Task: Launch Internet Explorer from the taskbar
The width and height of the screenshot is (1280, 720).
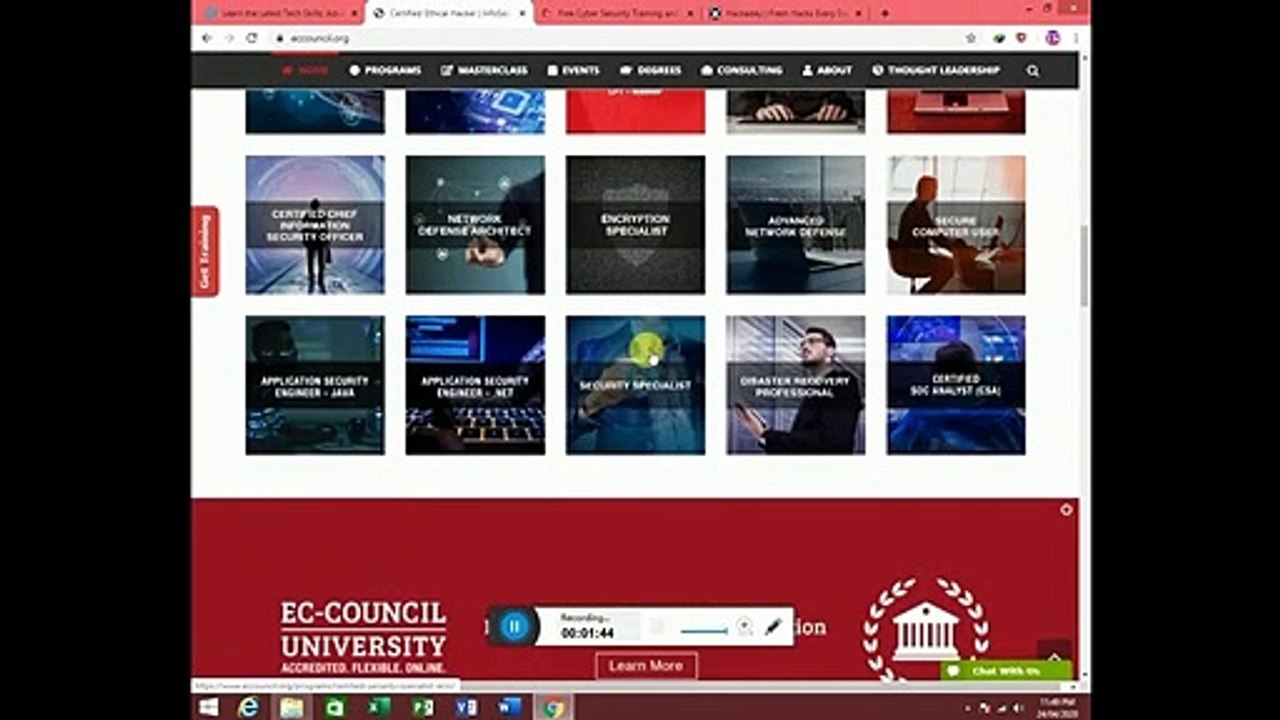Action: point(248,707)
